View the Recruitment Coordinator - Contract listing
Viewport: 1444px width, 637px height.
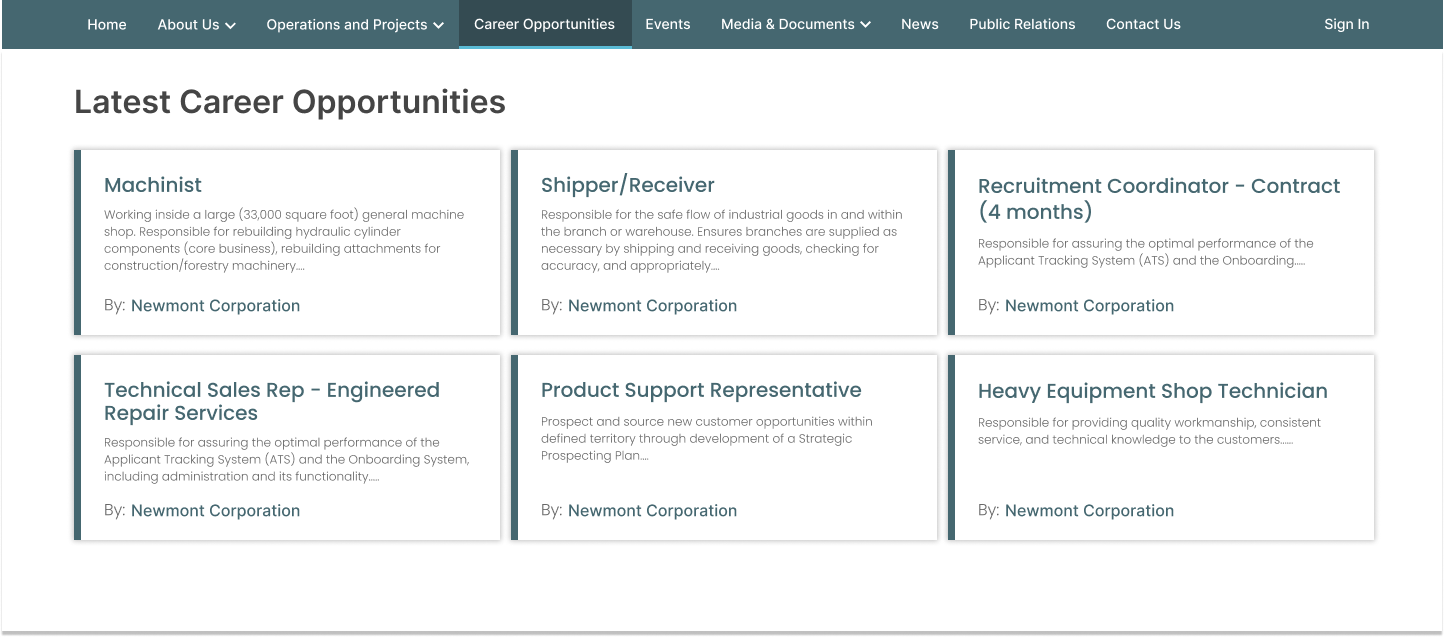point(1158,198)
